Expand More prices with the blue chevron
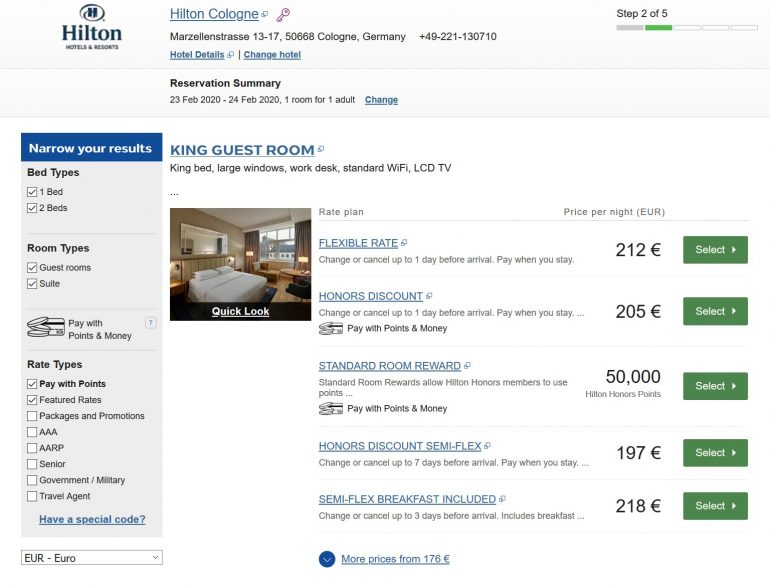This screenshot has height=588, width=770. [x=327, y=559]
